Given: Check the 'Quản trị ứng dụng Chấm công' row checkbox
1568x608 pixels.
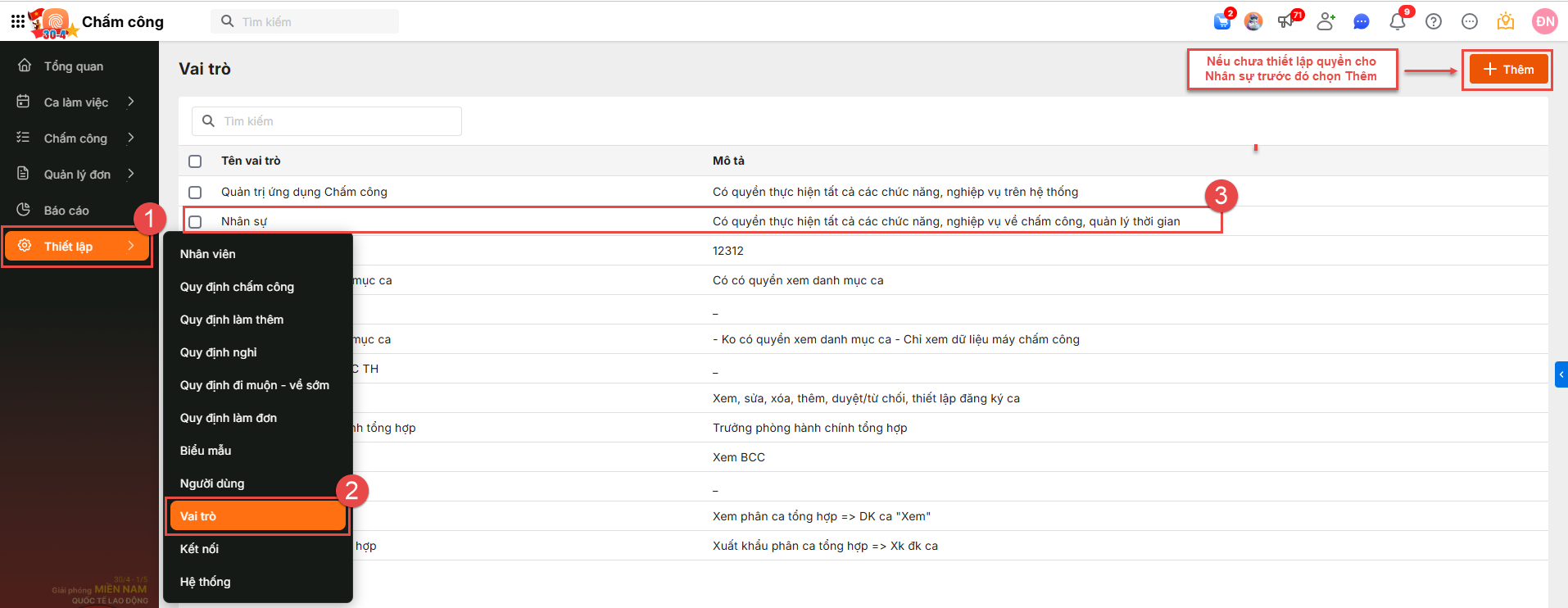Looking at the screenshot, I should (x=195, y=193).
